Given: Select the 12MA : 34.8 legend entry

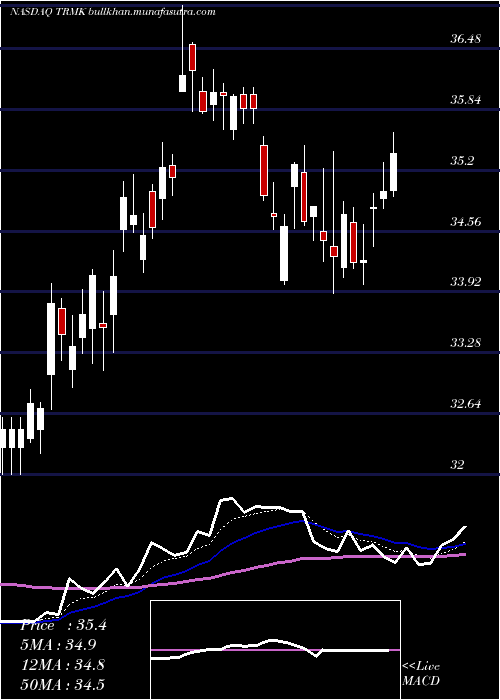Looking at the screenshot, I should tap(62, 665).
